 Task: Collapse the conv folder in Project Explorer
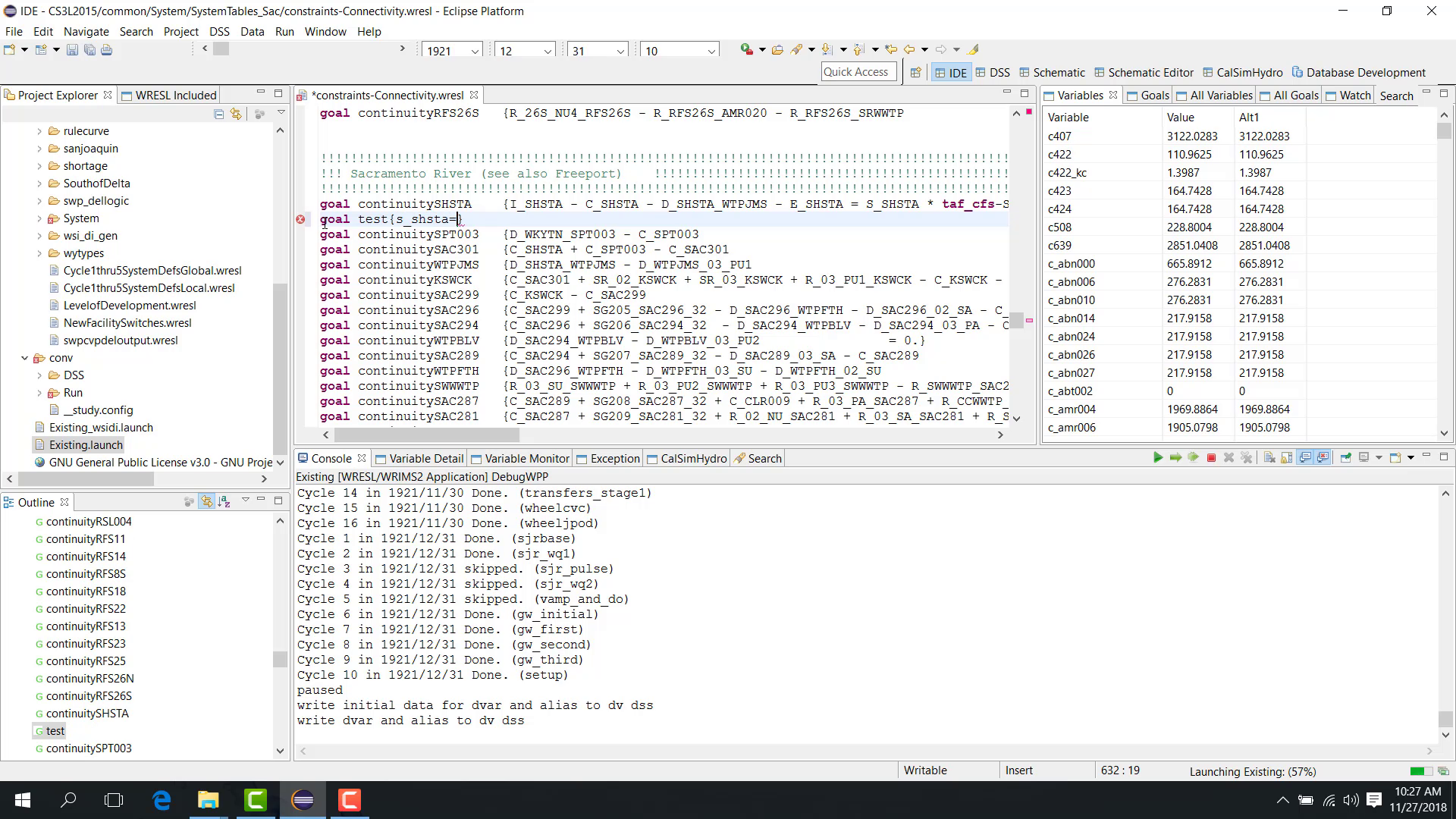(x=24, y=358)
